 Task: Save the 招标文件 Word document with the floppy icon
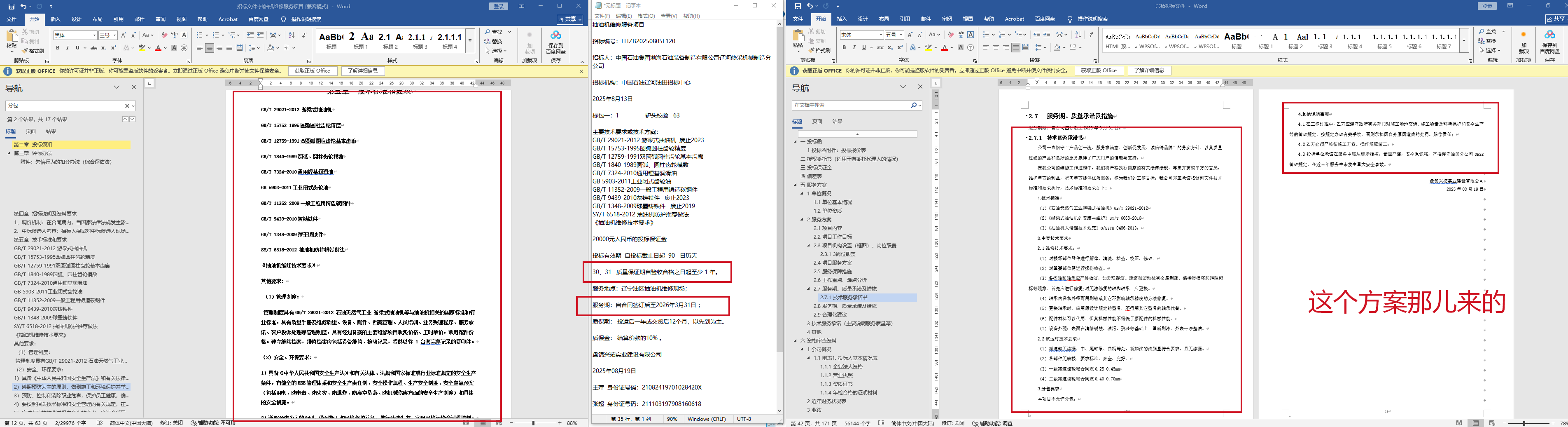11,6
